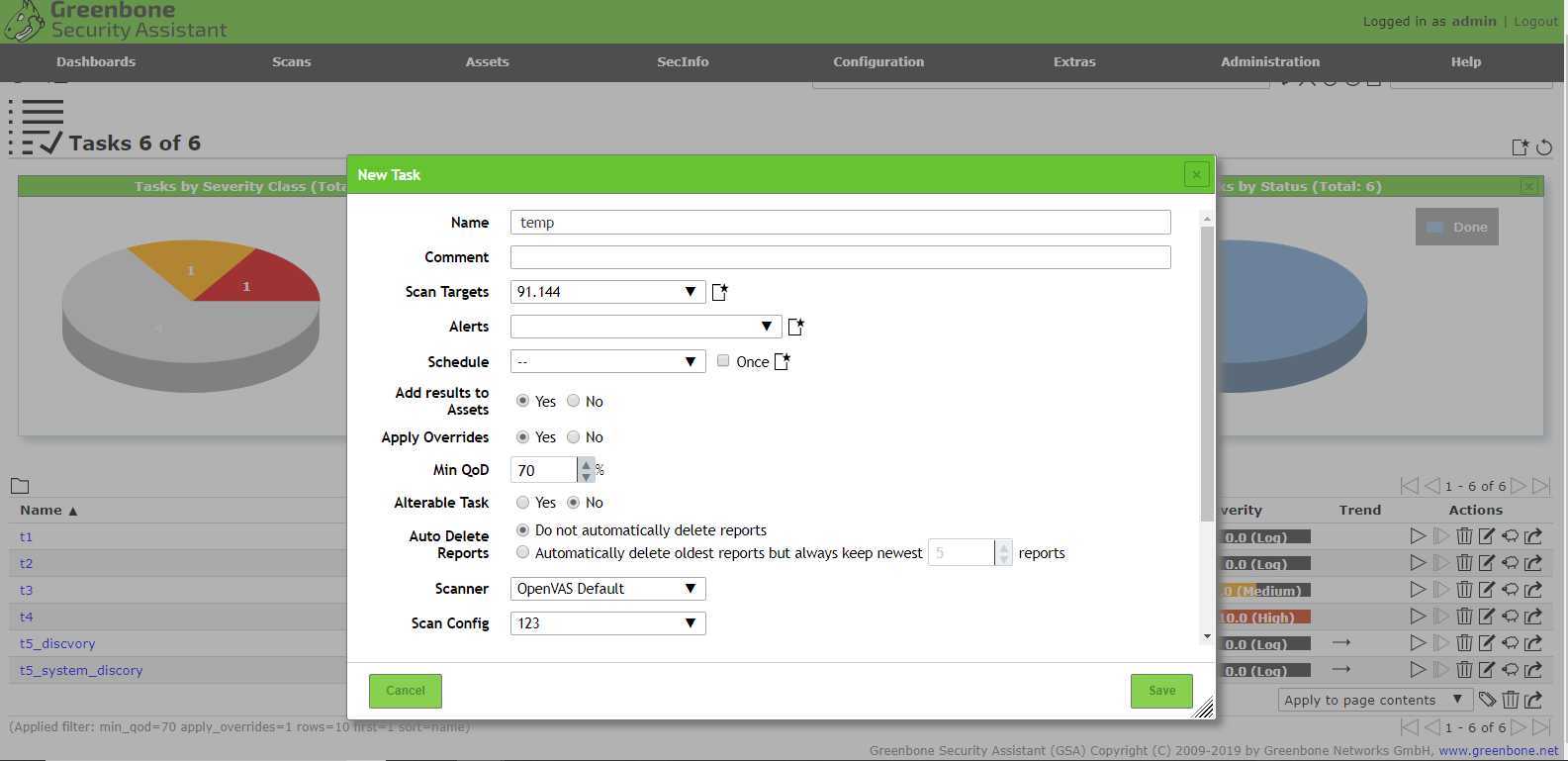Viewport: 1568px width, 761px height.
Task: Add tag to page contents icon
Action: point(1487,700)
